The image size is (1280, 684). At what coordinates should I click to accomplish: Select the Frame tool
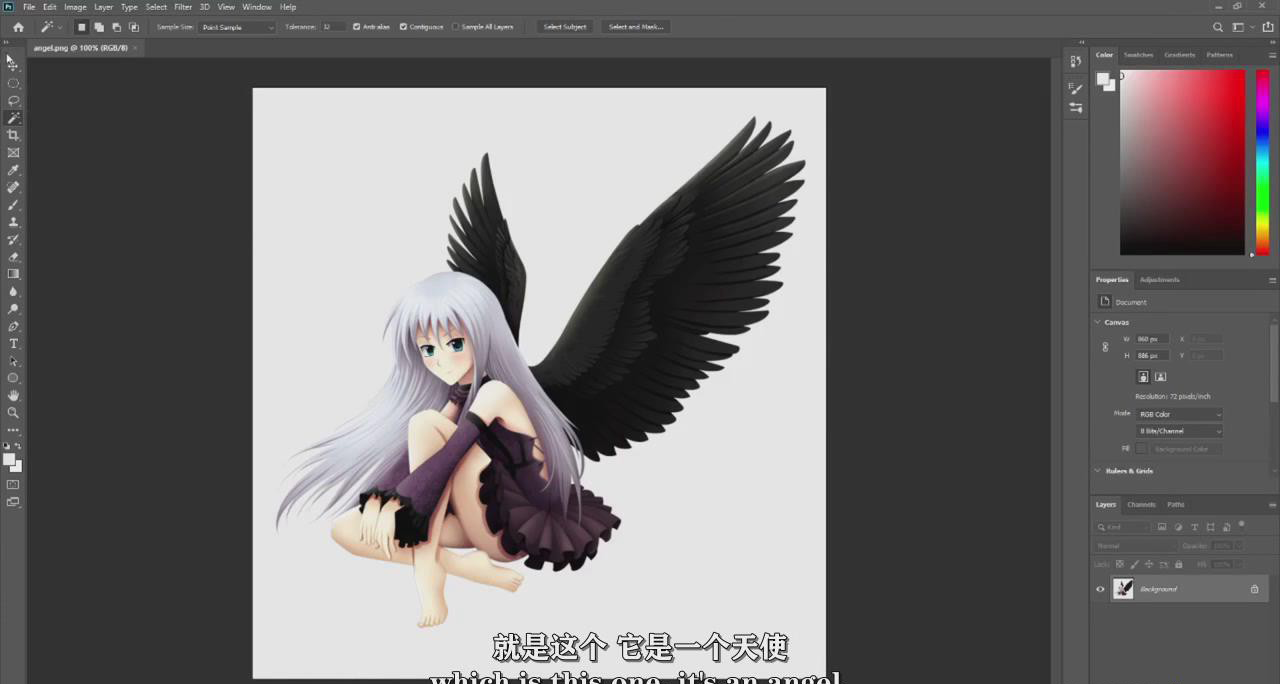pyautogui.click(x=13, y=153)
